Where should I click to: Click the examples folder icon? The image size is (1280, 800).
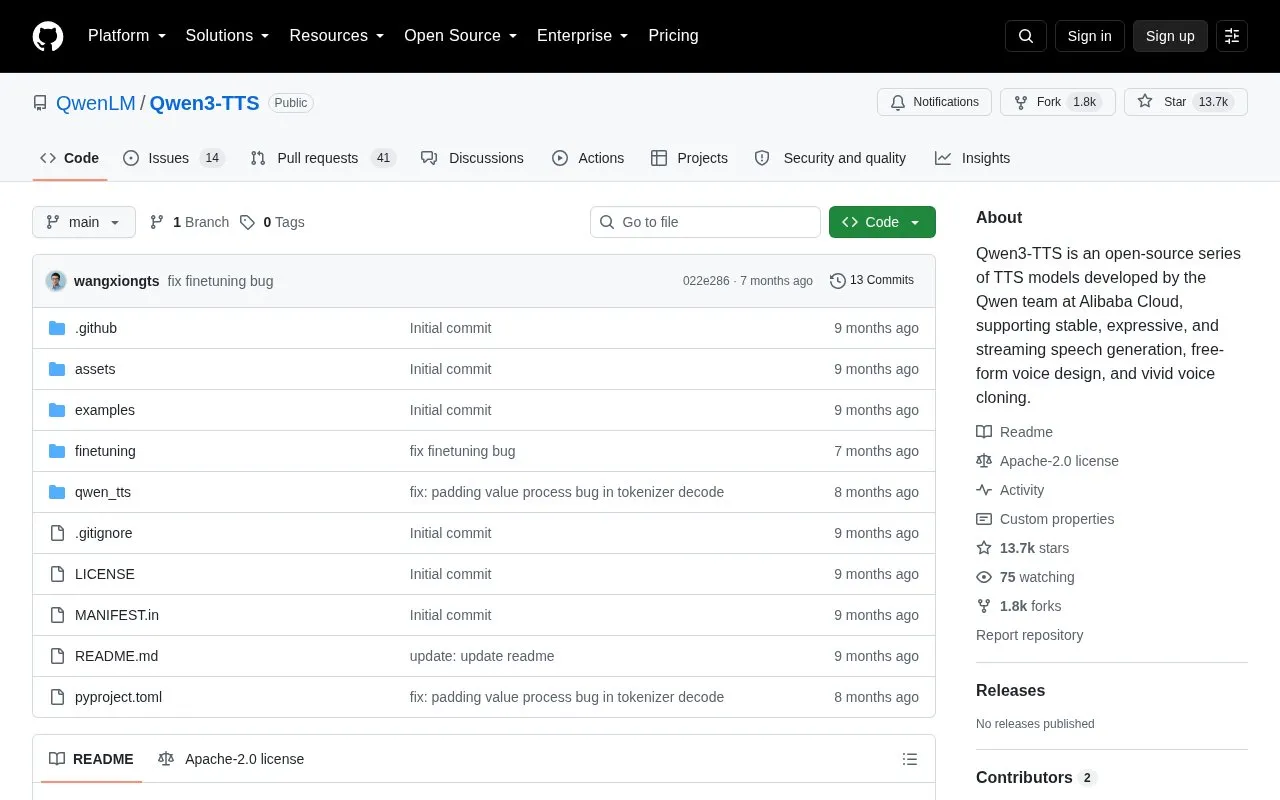point(57,410)
